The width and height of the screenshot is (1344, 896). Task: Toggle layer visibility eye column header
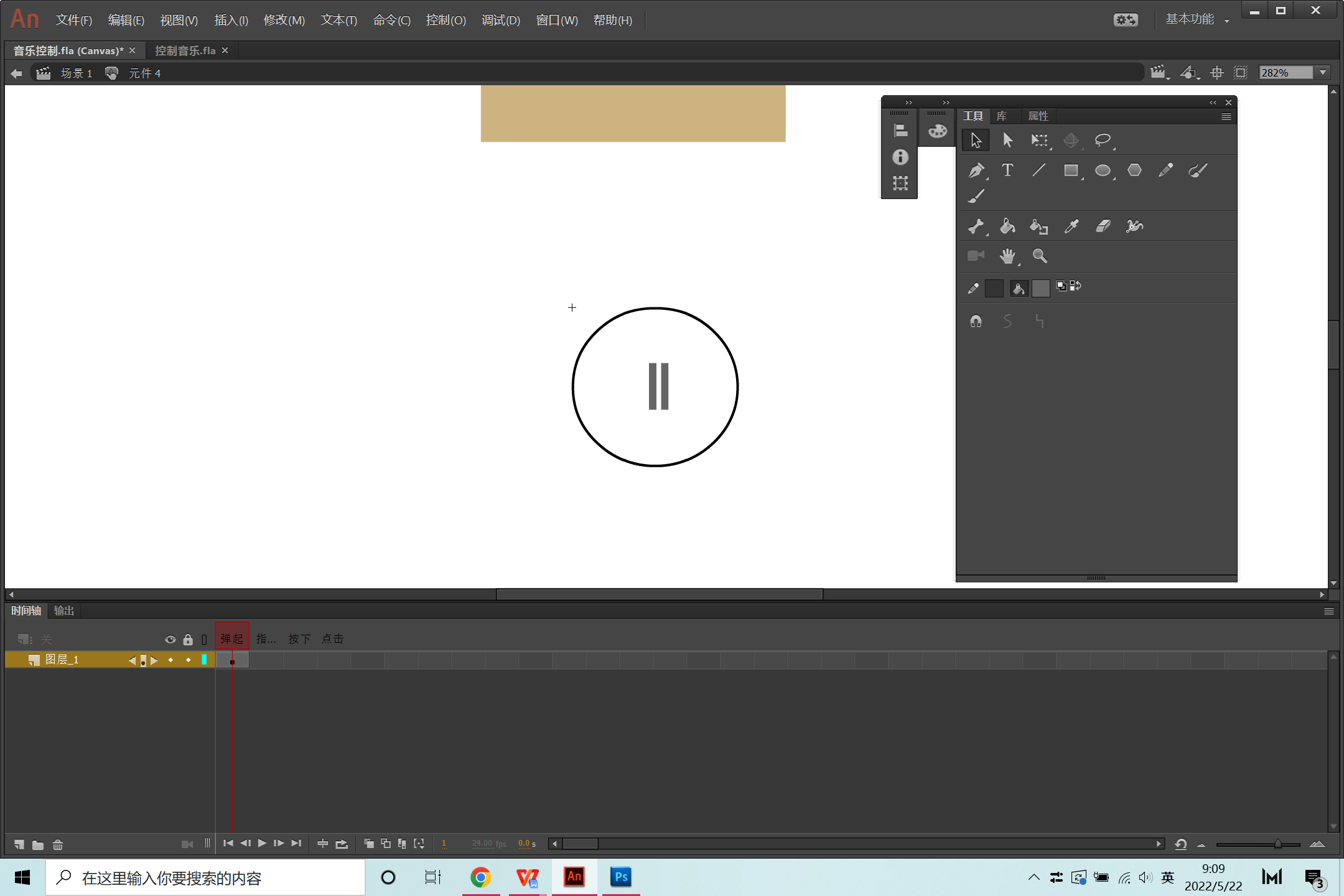click(170, 640)
